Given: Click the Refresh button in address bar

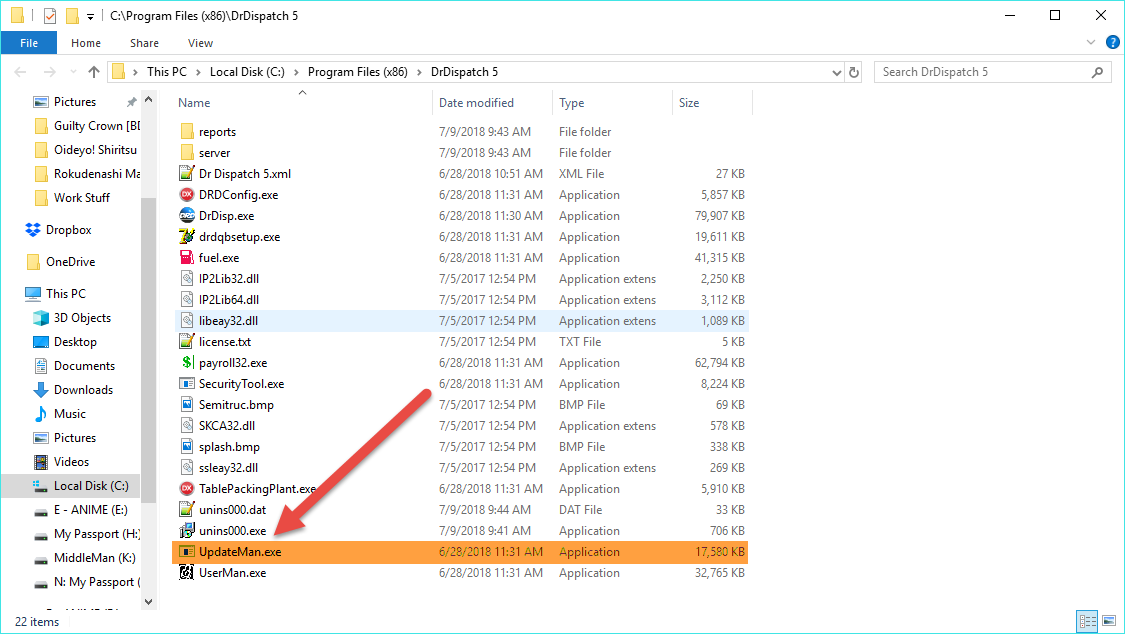Looking at the screenshot, I should tap(854, 72).
